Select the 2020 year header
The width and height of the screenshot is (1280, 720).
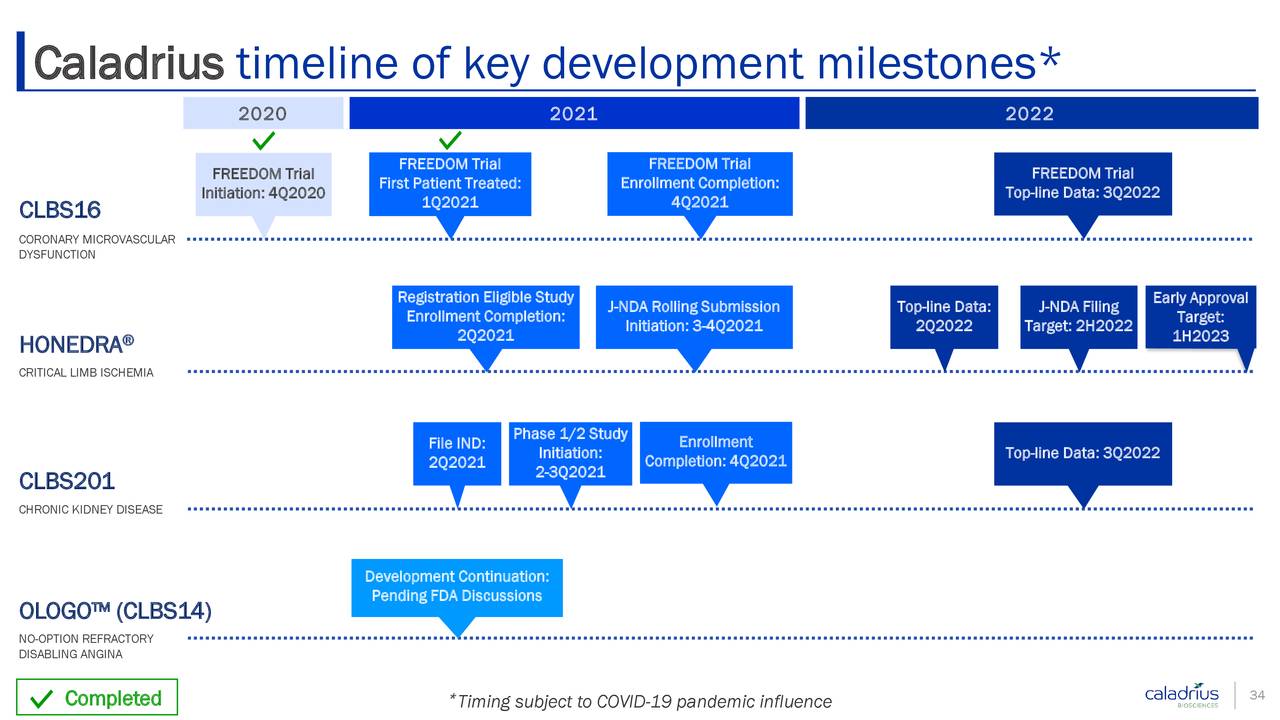click(262, 113)
